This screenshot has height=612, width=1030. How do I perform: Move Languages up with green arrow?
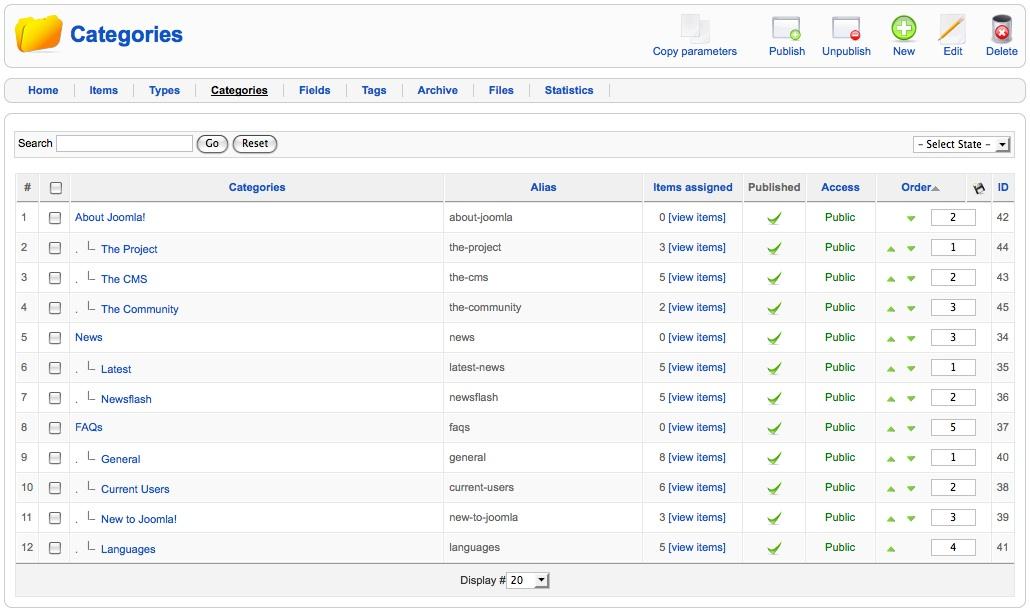tap(891, 549)
